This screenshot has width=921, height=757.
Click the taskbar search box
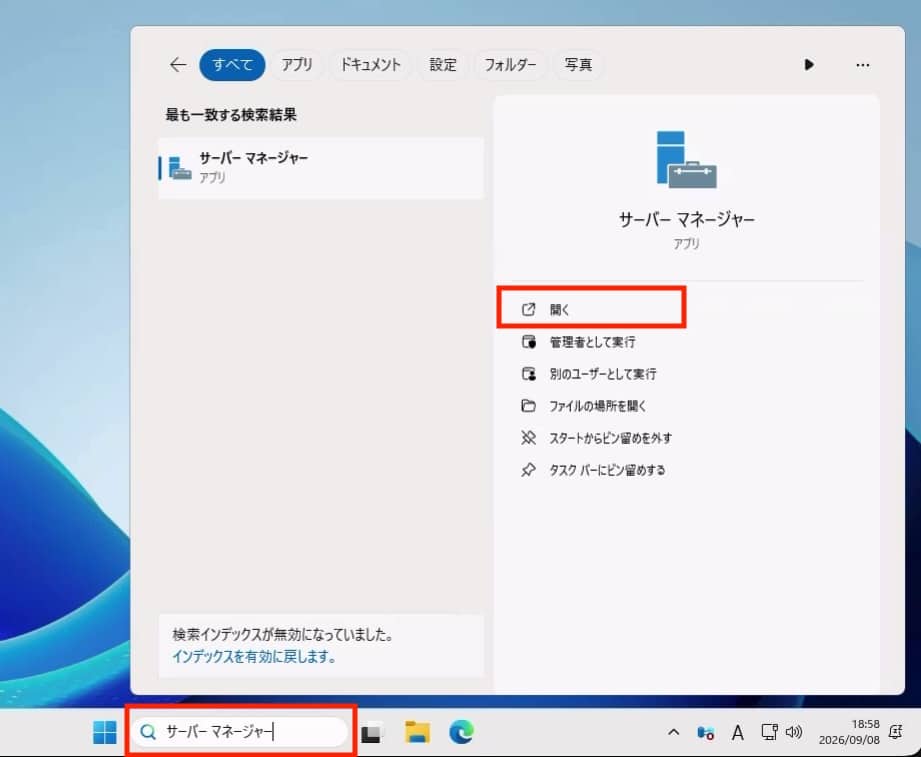240,732
